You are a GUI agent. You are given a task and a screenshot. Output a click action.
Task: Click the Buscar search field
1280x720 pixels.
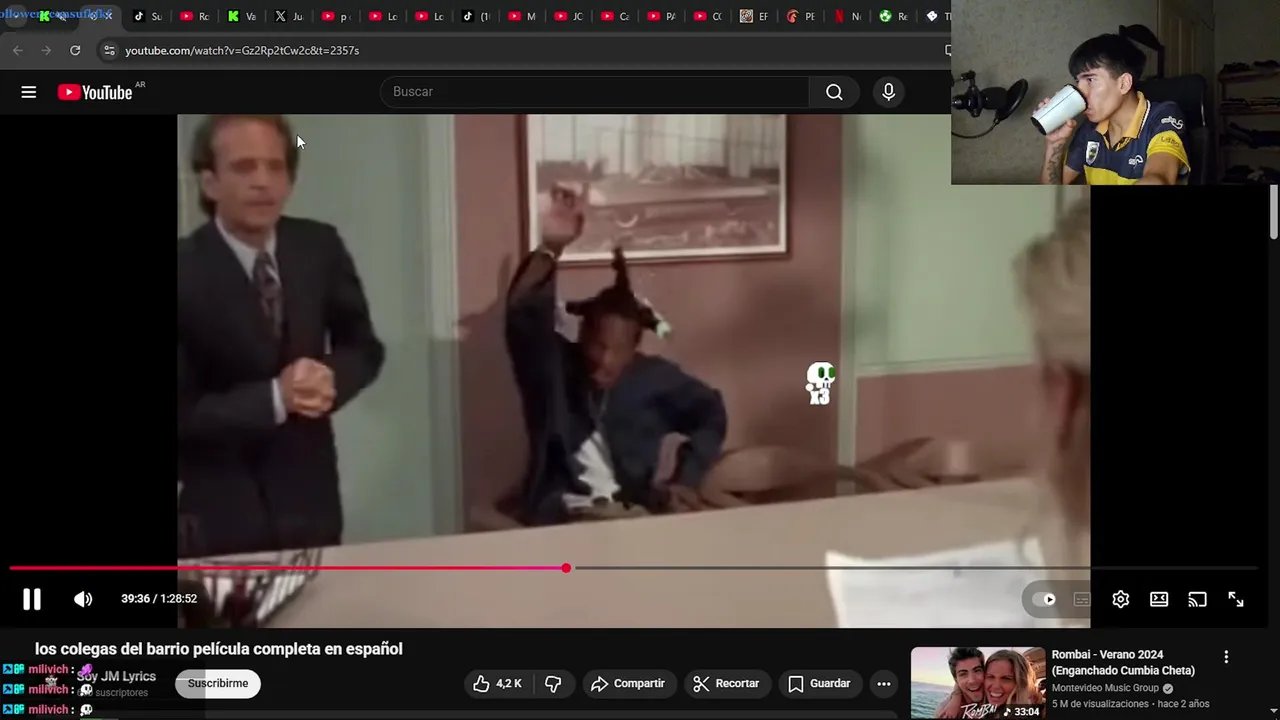[594, 92]
